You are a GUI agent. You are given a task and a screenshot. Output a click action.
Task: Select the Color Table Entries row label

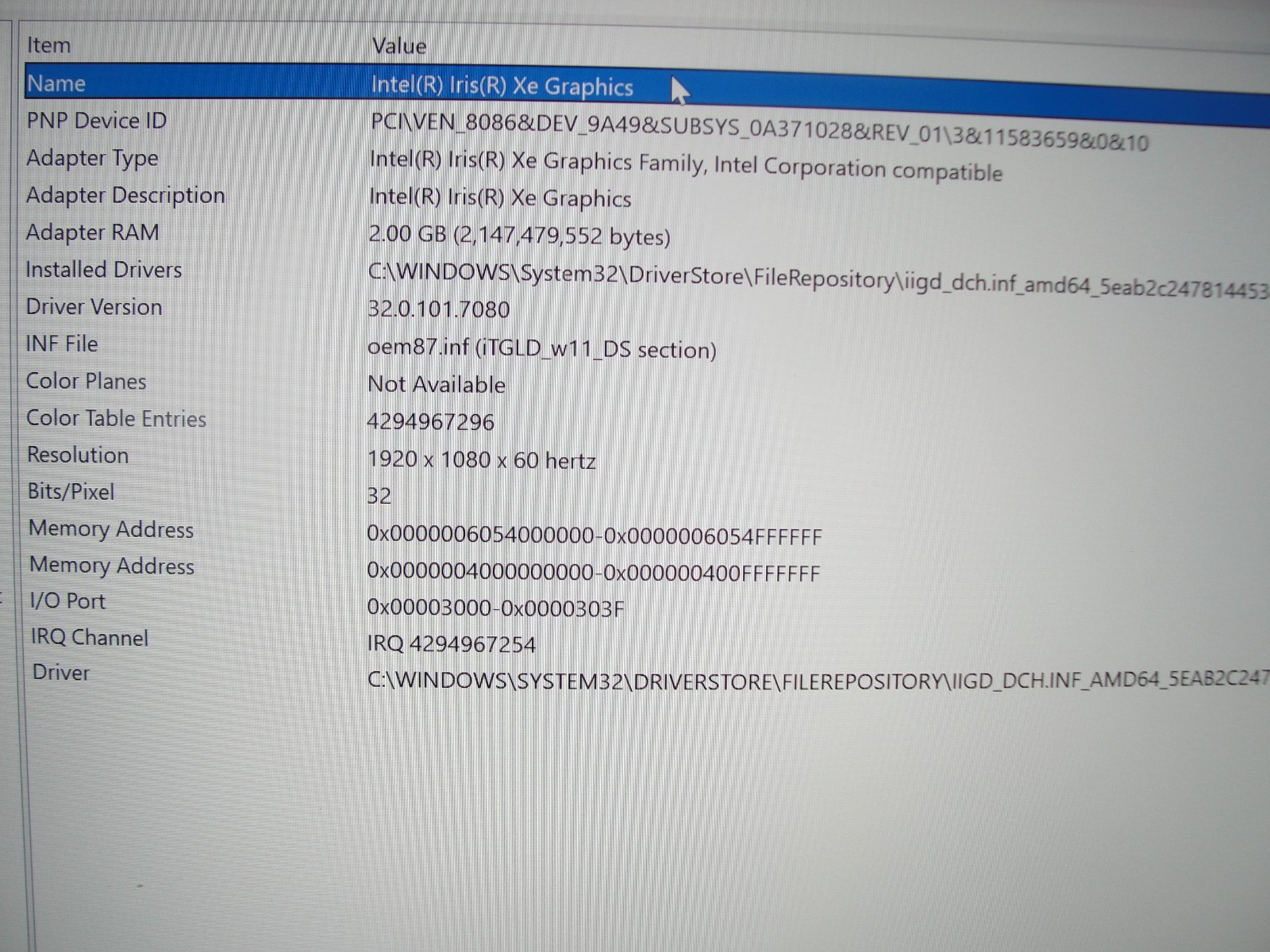pos(116,418)
